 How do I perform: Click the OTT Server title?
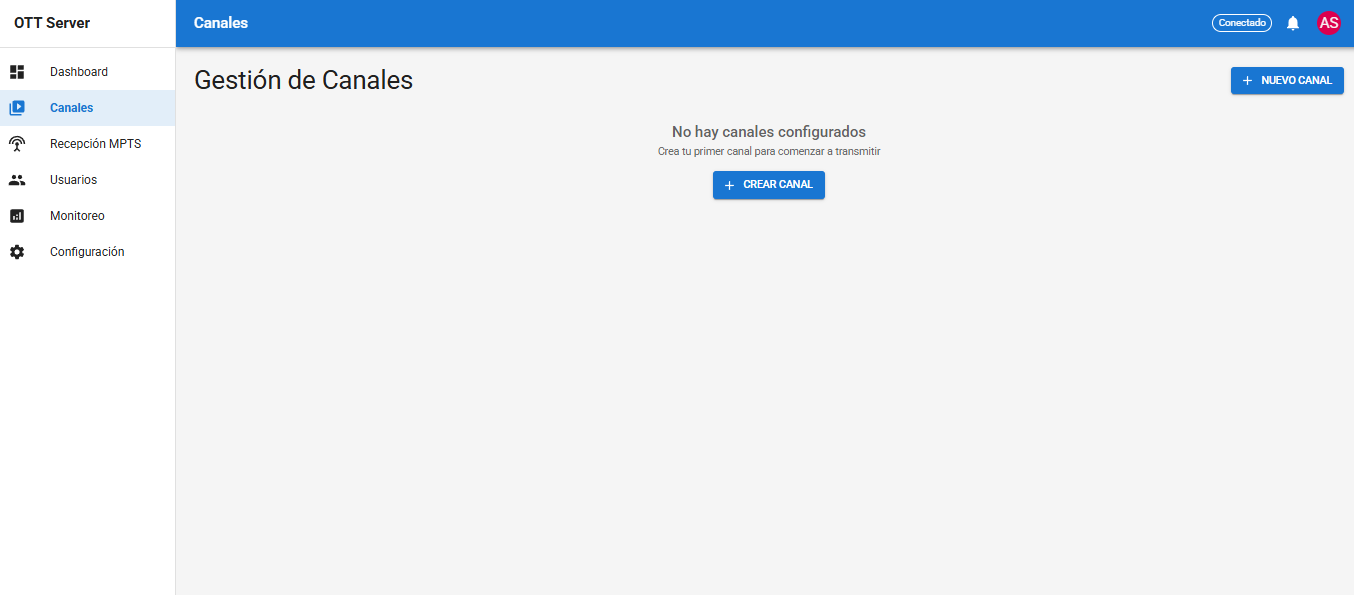tap(52, 23)
